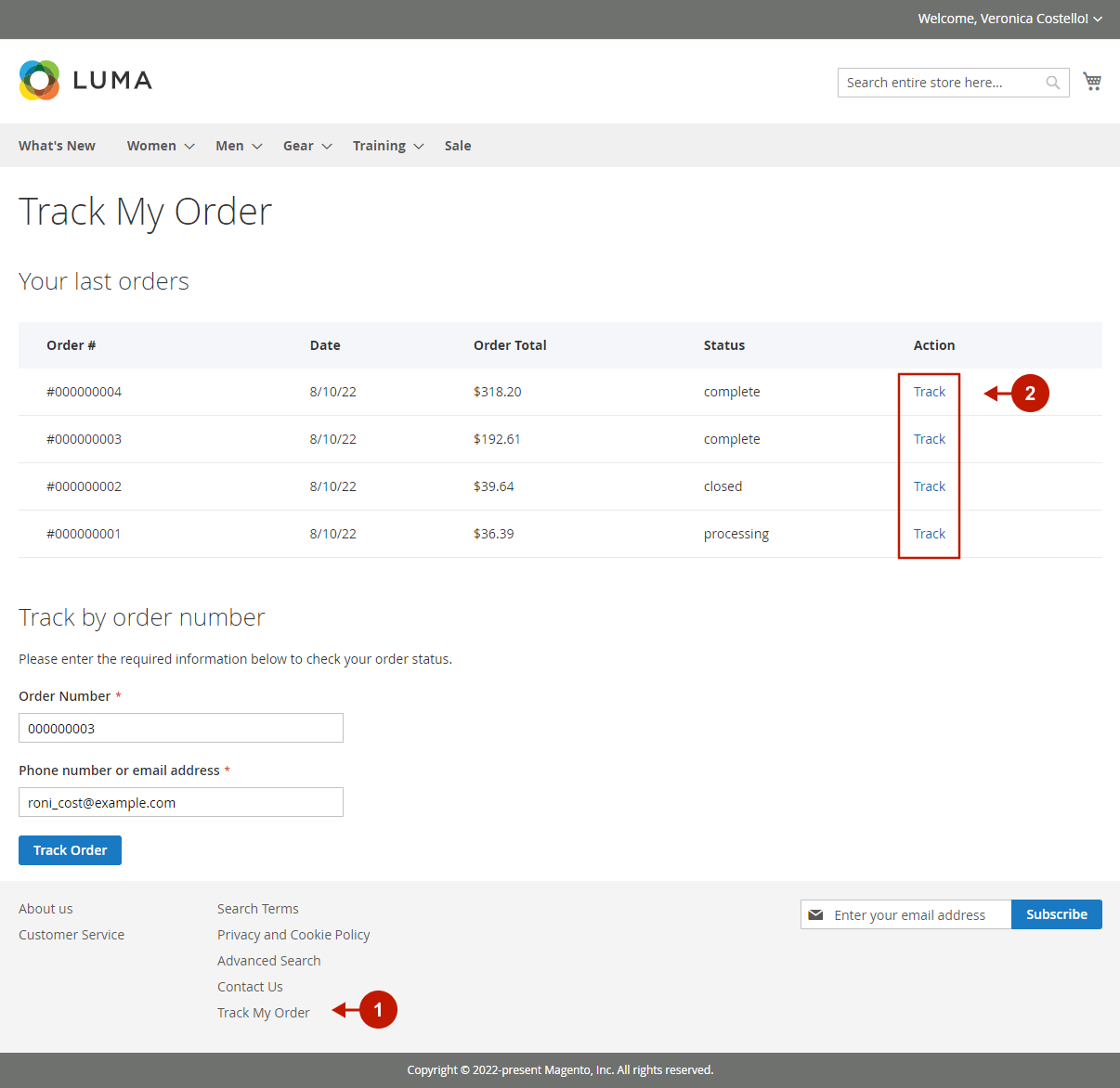Focus the Order Number field
The image size is (1120, 1088).
pos(181,728)
